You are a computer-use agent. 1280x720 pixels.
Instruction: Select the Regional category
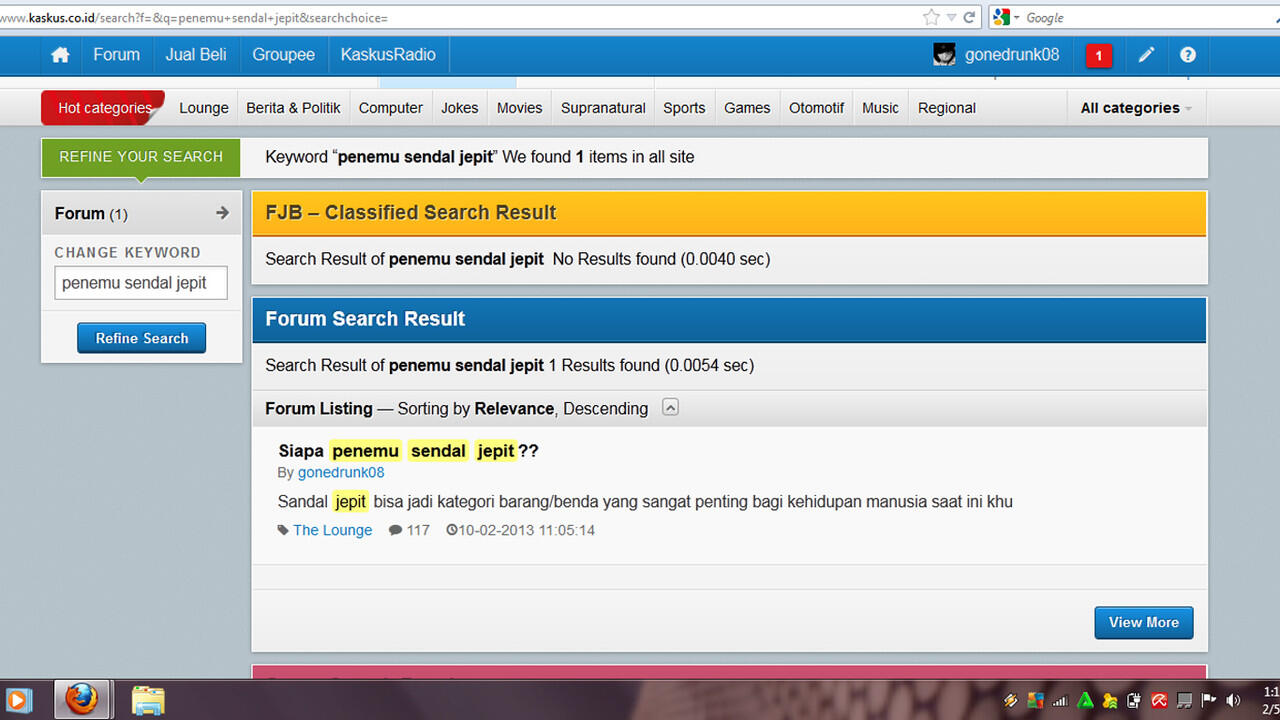947,108
